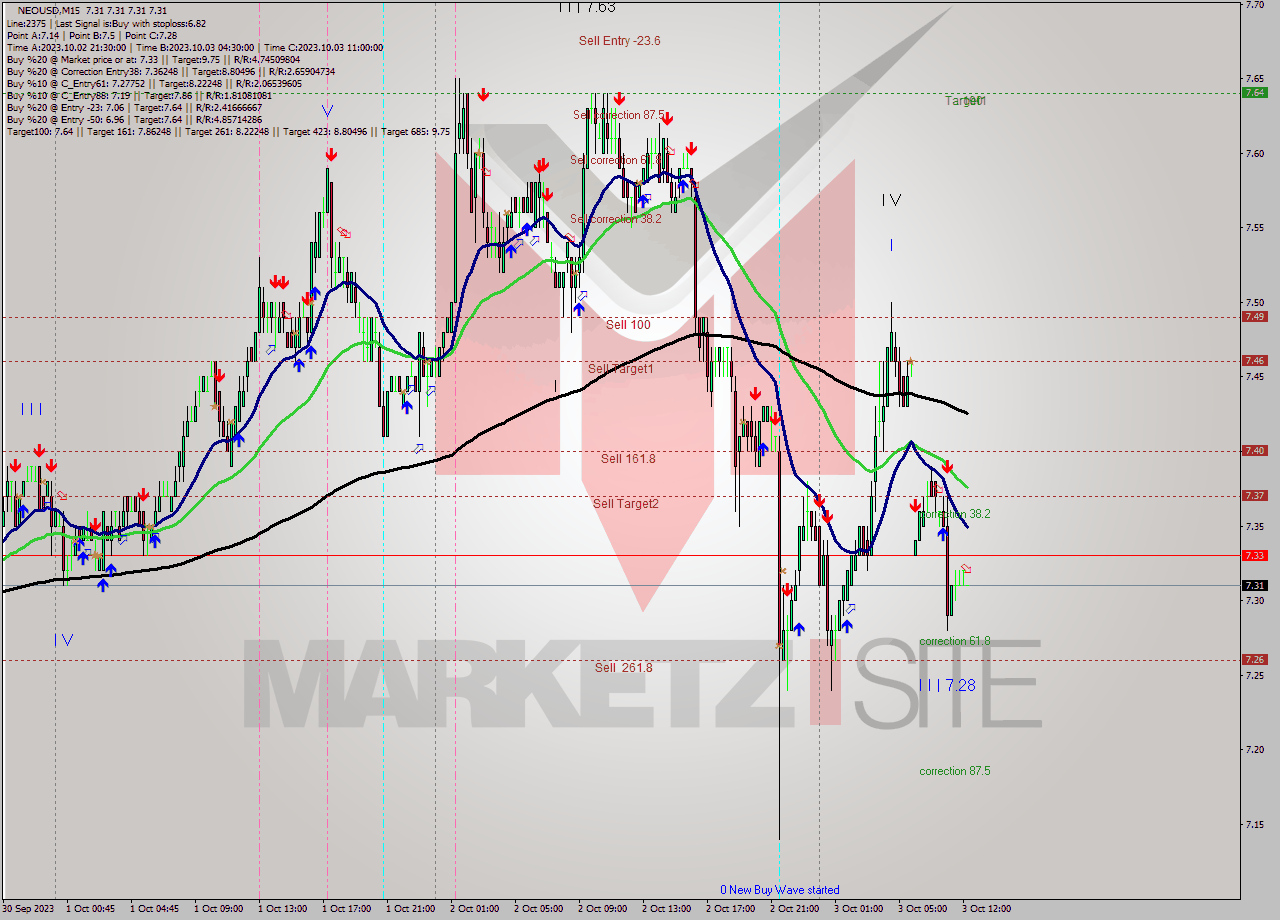Click the '30 Sep 2023' time axis label
The height and width of the screenshot is (920, 1280).
[28, 909]
